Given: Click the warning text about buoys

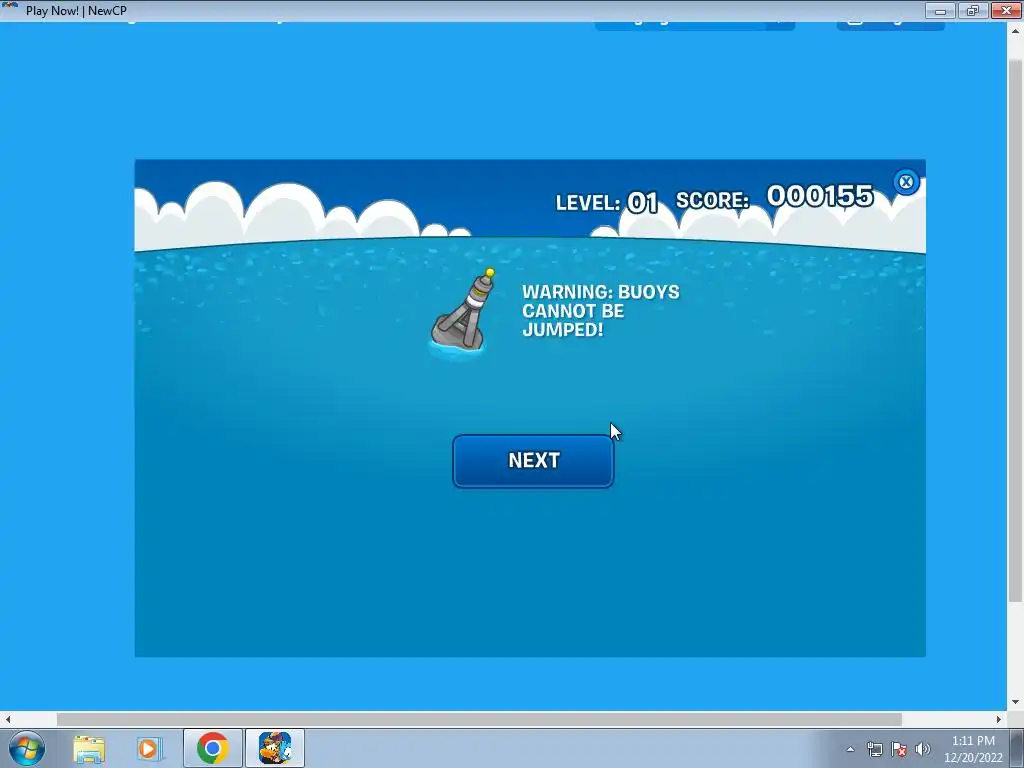Looking at the screenshot, I should [x=600, y=311].
